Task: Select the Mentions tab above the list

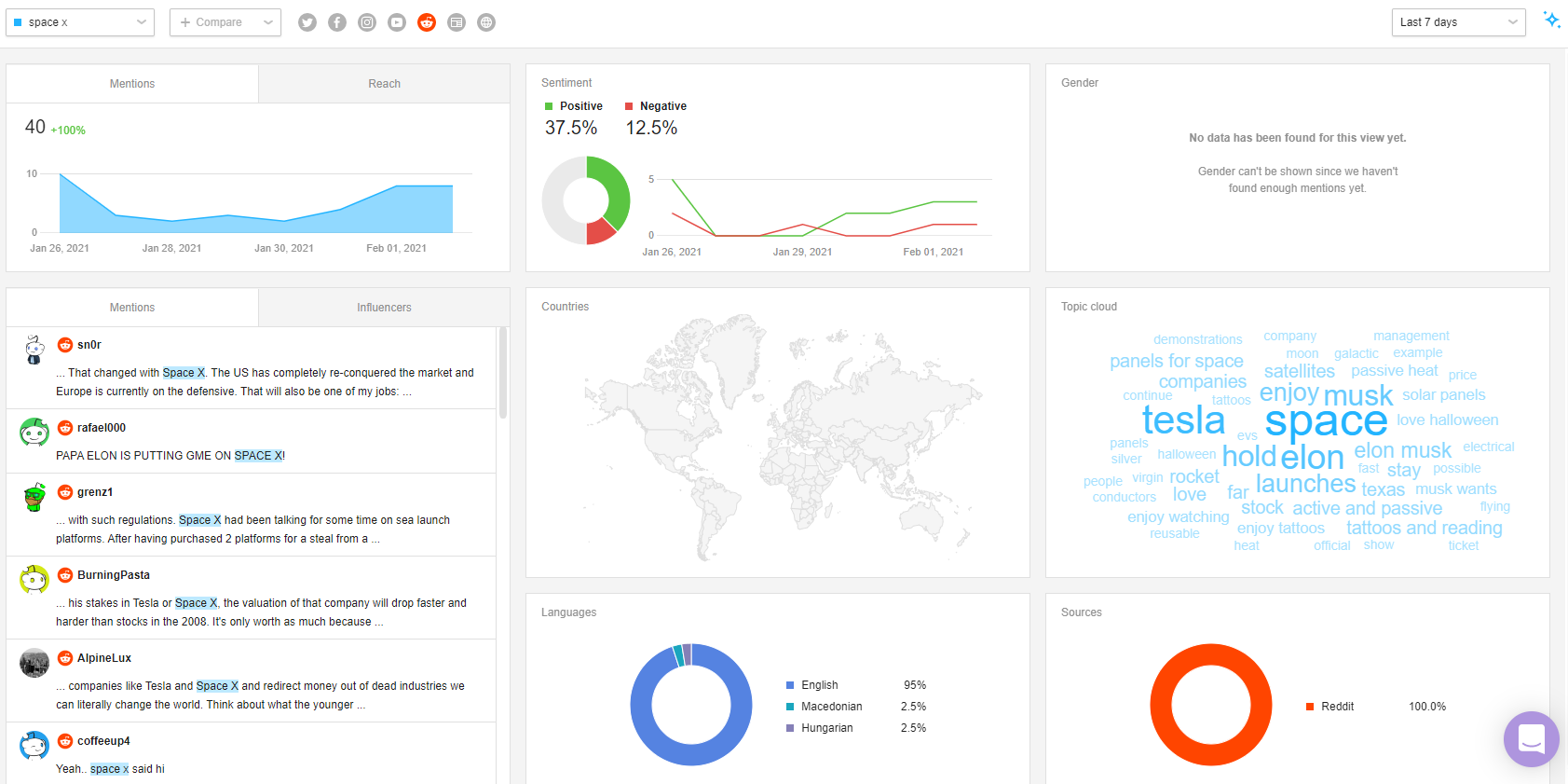Action: tap(132, 308)
